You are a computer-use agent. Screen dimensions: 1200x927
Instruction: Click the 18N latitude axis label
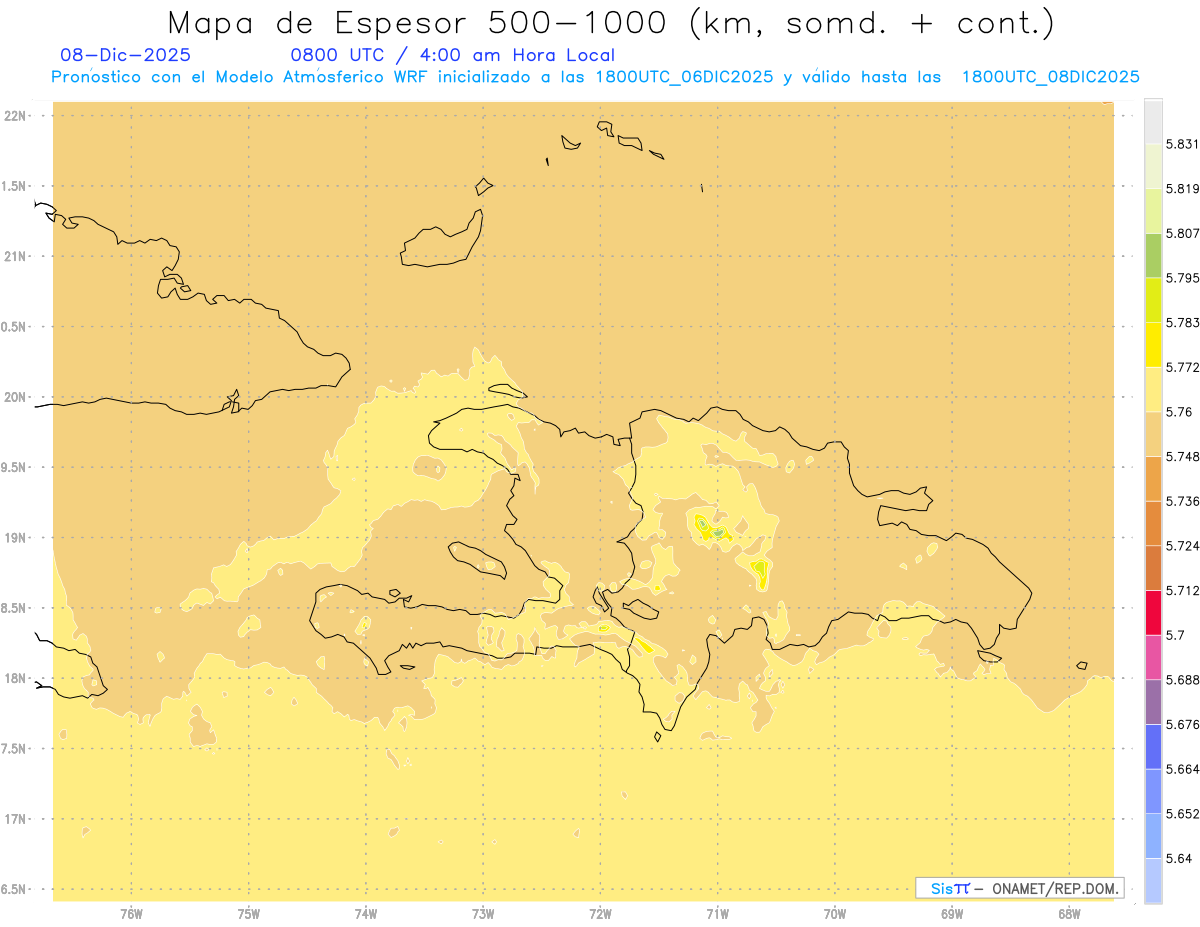click(14, 678)
